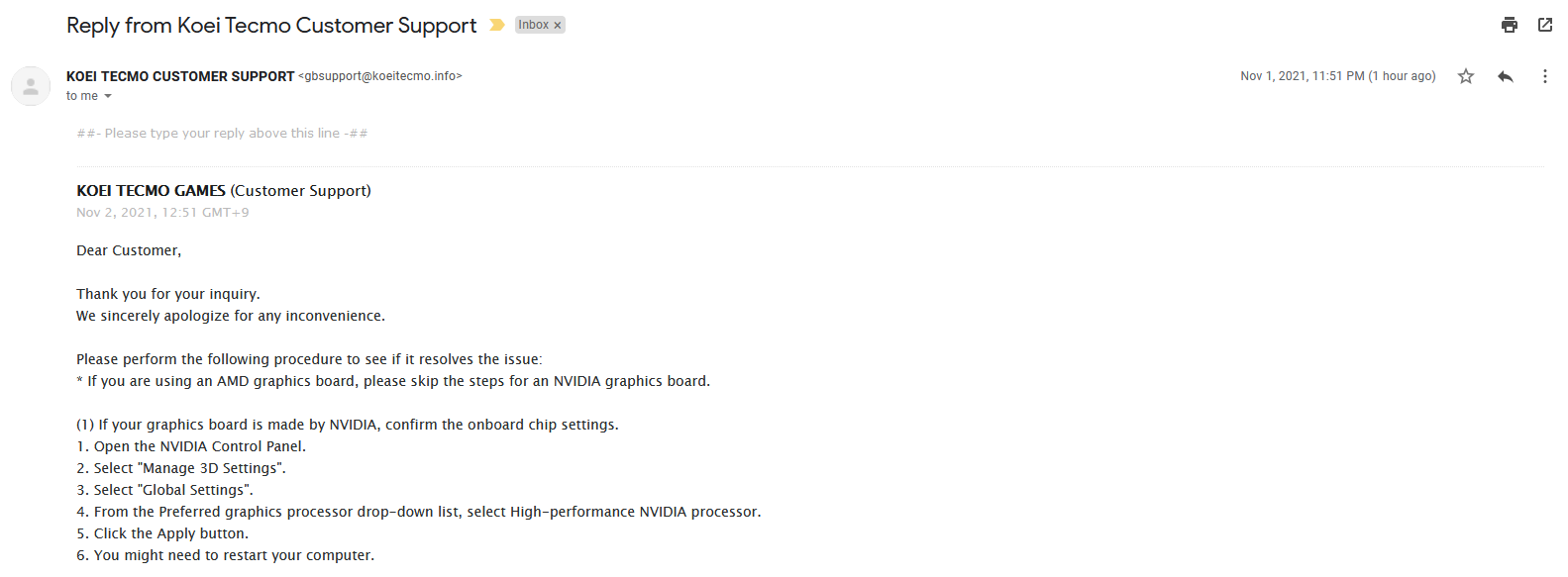The width and height of the screenshot is (1568, 577).
Task: Open the three-dot More options menu
Action: [x=1544, y=76]
